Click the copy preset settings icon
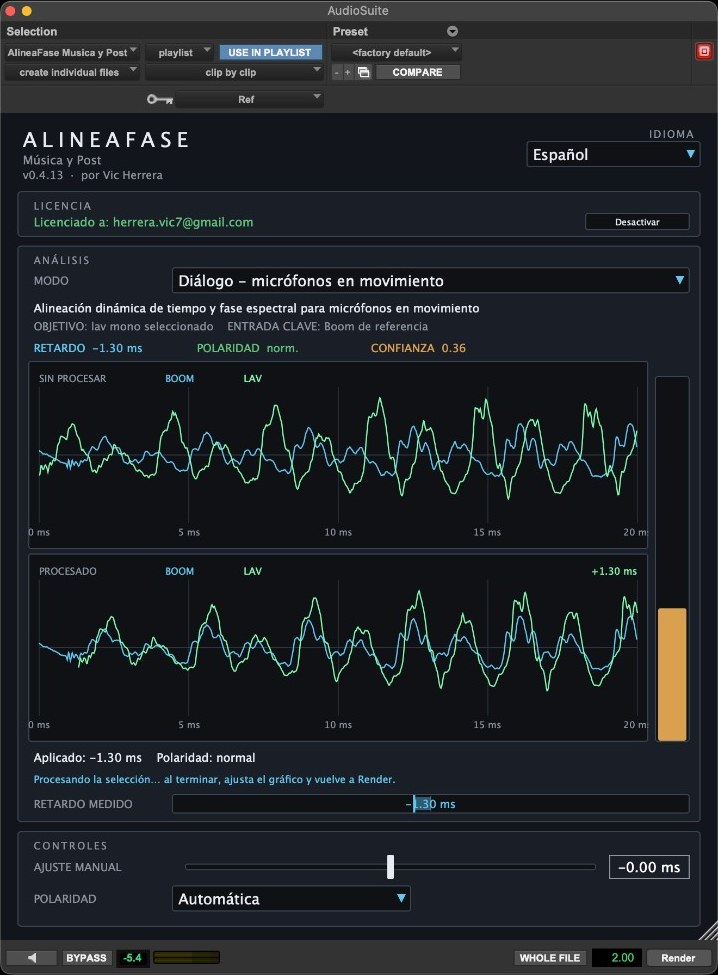Image resolution: width=718 pixels, height=975 pixels. (364, 73)
